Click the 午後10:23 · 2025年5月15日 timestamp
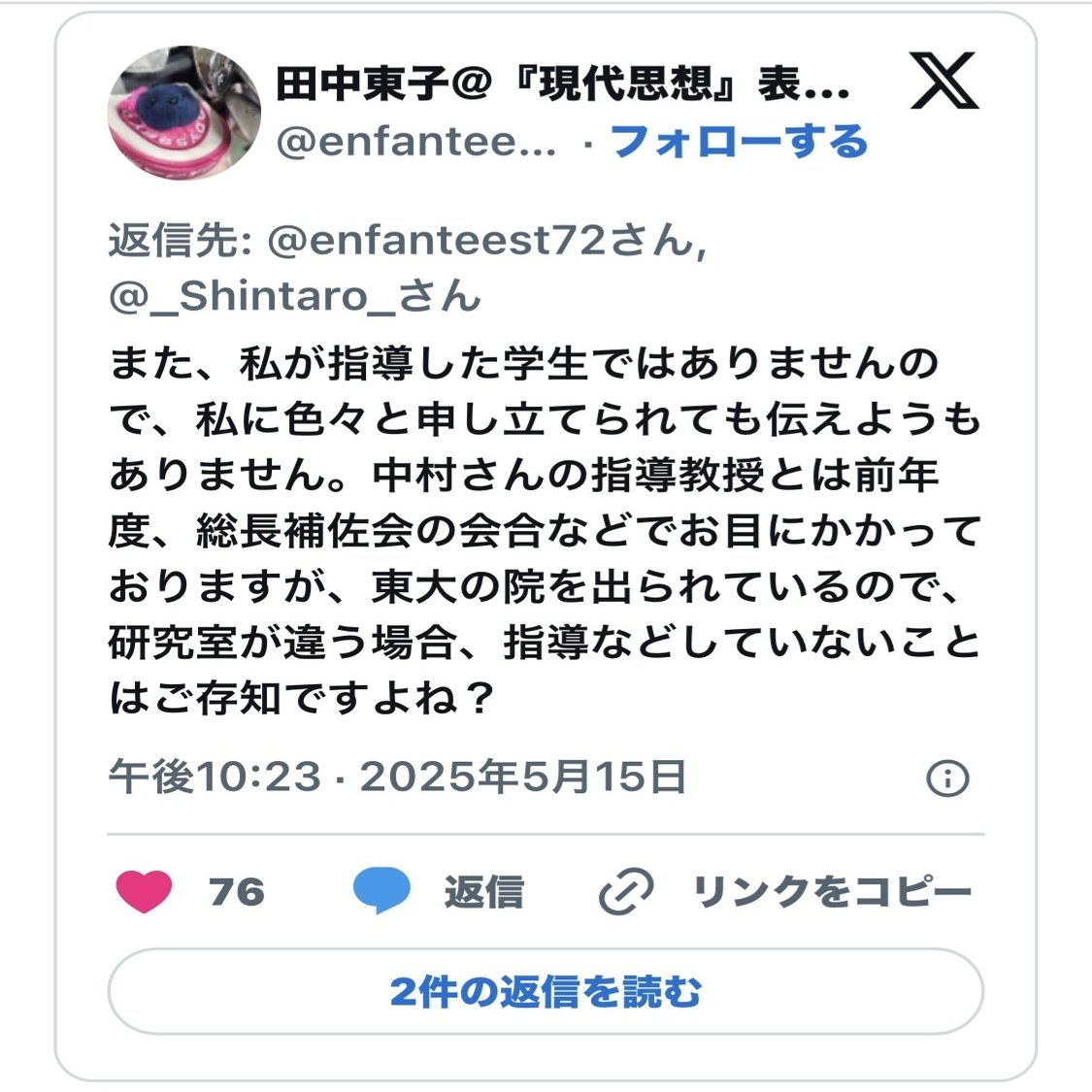 [397, 777]
